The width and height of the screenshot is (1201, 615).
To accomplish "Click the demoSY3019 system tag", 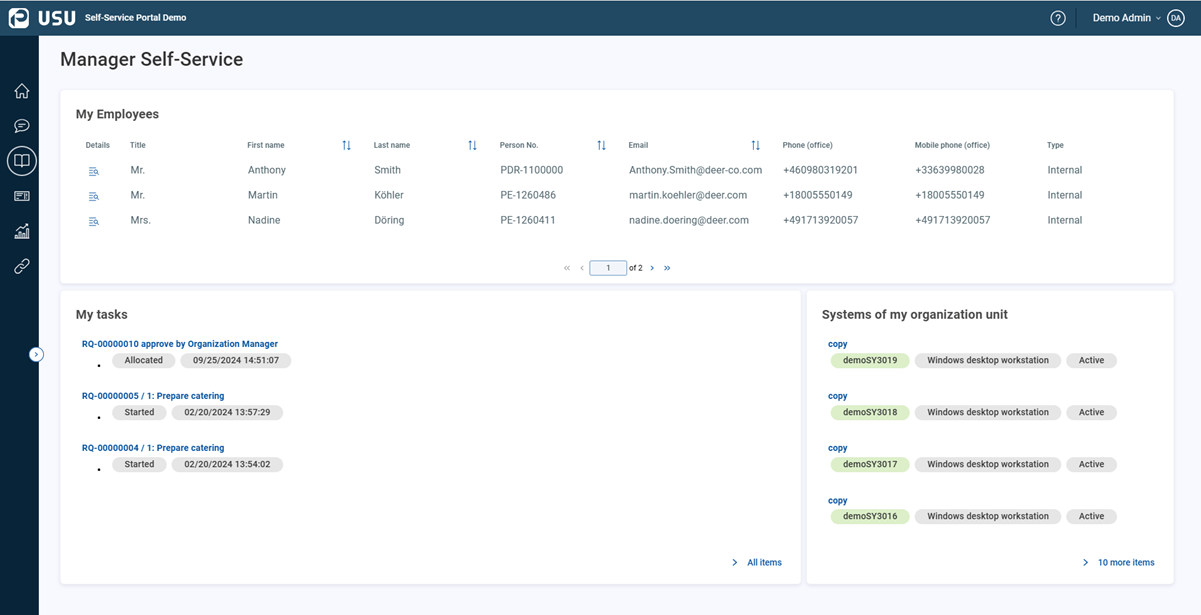I will pyautogui.click(x=870, y=360).
